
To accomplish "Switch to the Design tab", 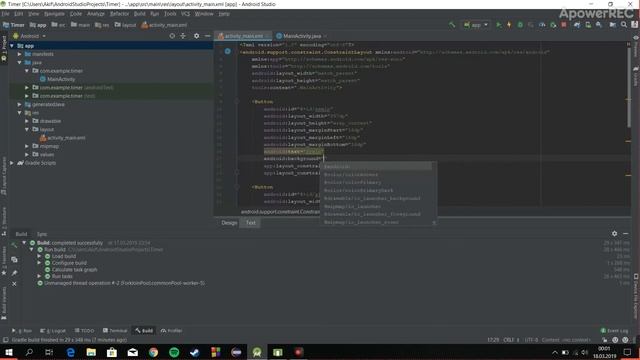I will (229, 223).
